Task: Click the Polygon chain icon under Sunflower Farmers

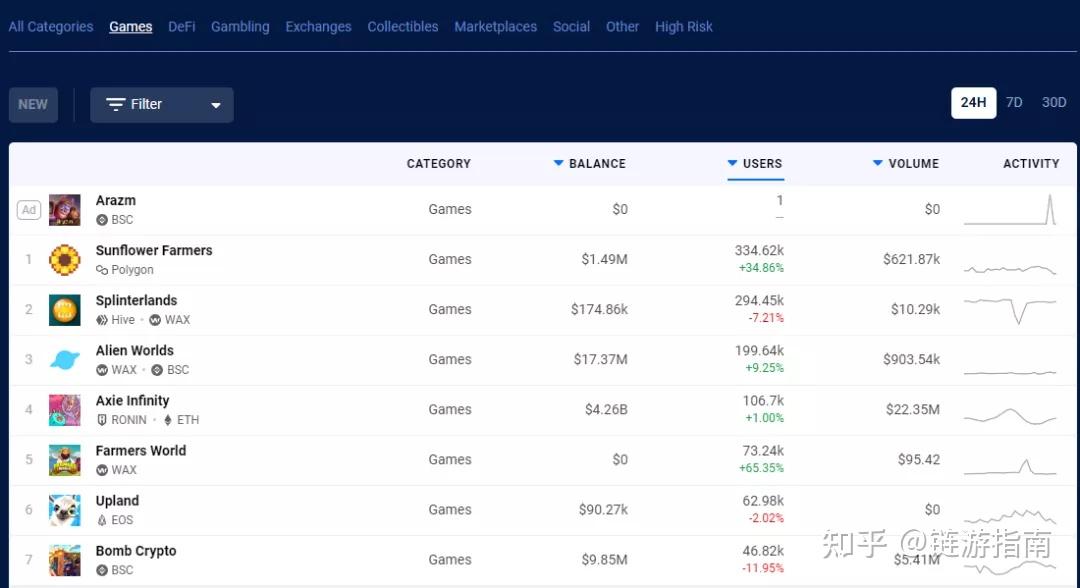Action: click(102, 270)
